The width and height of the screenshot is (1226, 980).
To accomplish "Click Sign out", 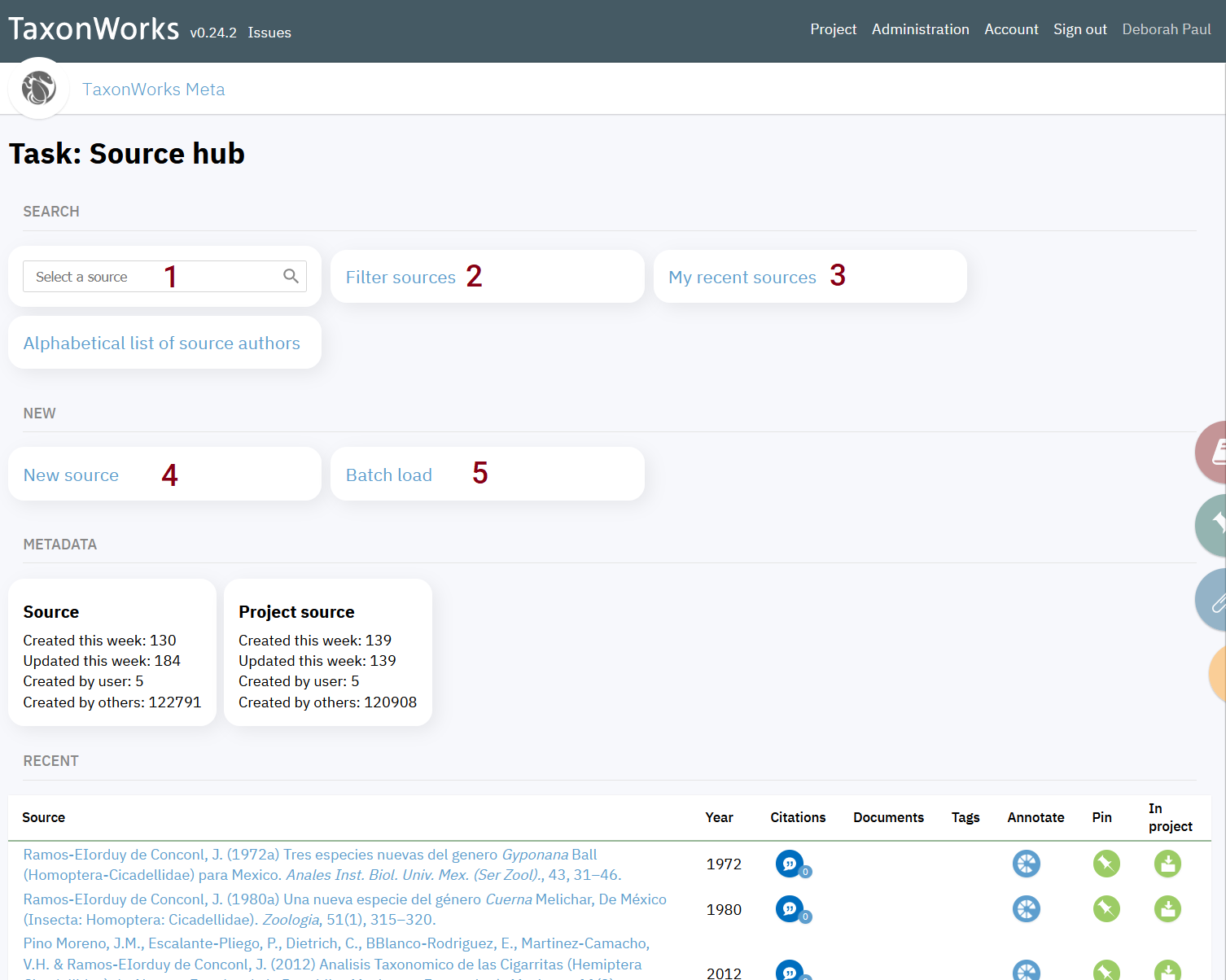I will (x=1079, y=29).
